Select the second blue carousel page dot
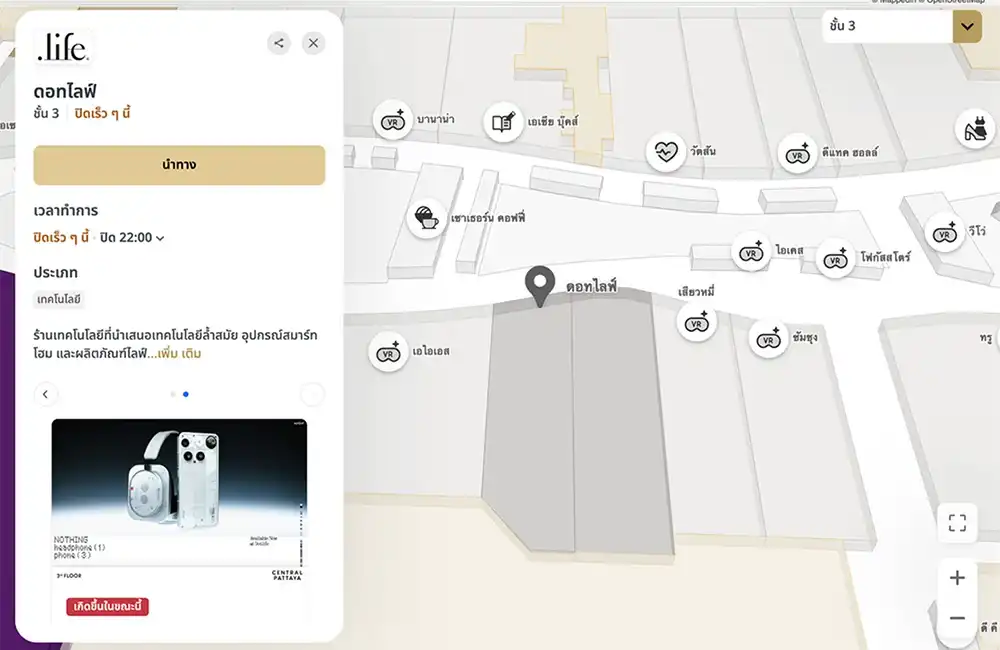The height and width of the screenshot is (650, 1000). point(186,394)
